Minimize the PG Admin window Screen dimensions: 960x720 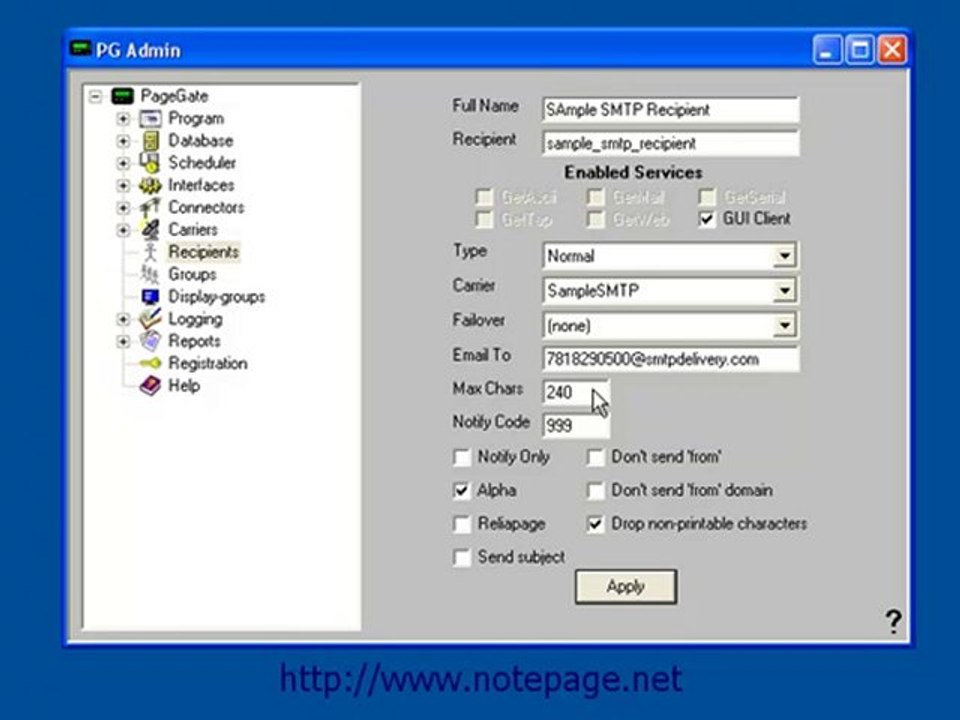[x=827, y=50]
